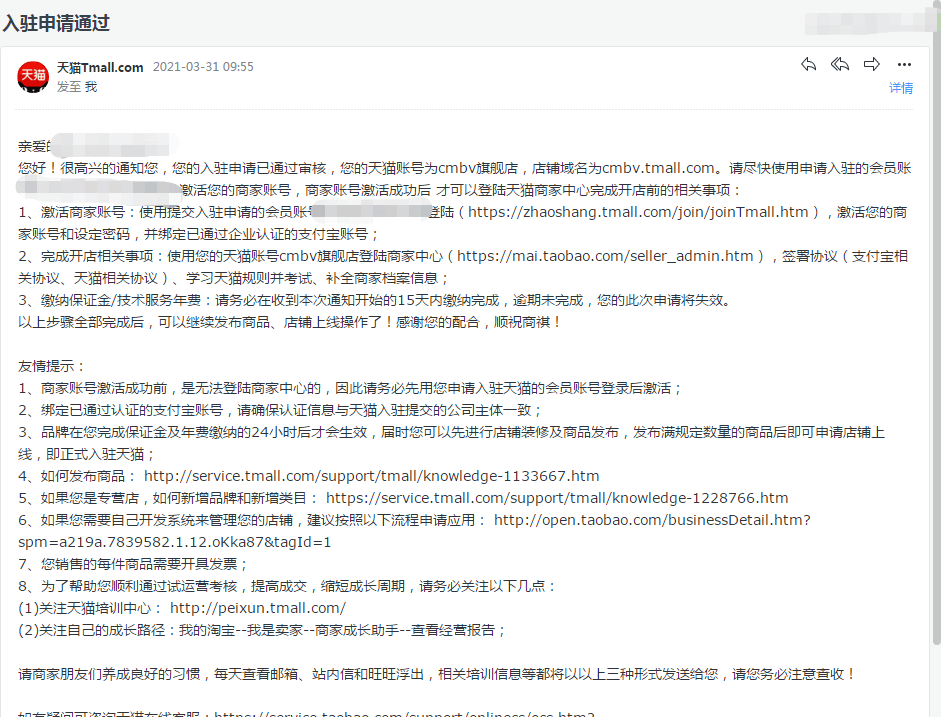Show email details via 详情
Image resolution: width=941 pixels, height=717 pixels.
901,88
